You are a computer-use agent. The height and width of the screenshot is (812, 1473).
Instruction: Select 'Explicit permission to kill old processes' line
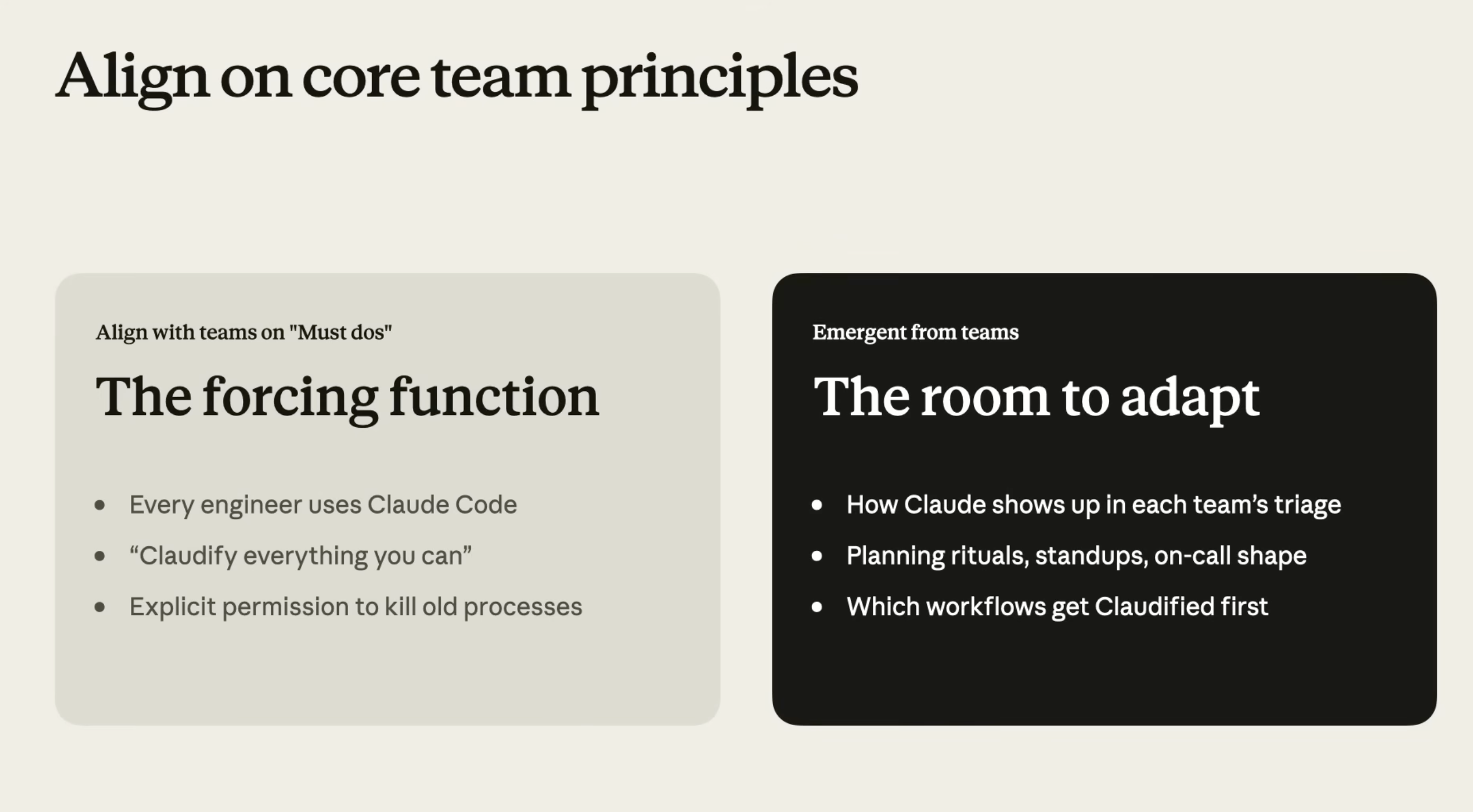tap(355, 607)
